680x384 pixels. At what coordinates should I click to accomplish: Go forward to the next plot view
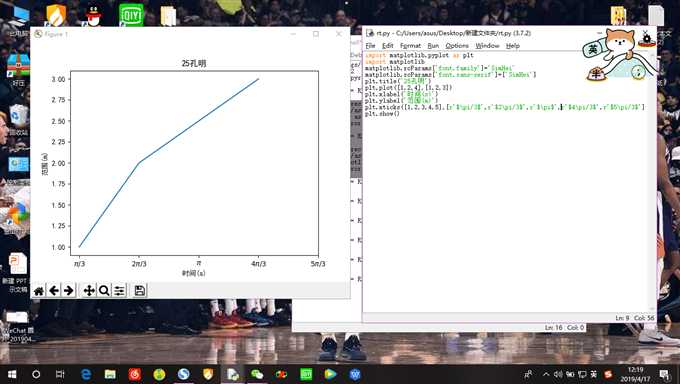(69, 290)
